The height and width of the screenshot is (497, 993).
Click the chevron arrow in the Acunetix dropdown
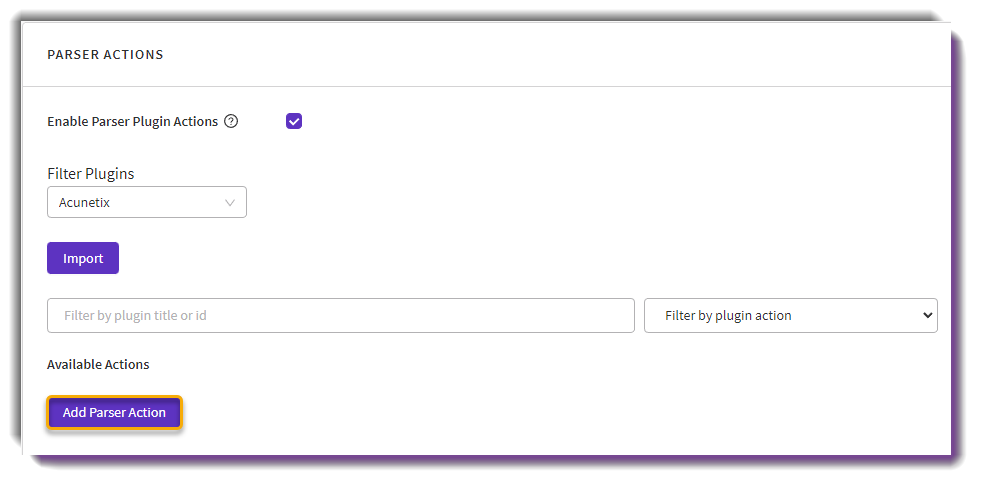click(230, 202)
